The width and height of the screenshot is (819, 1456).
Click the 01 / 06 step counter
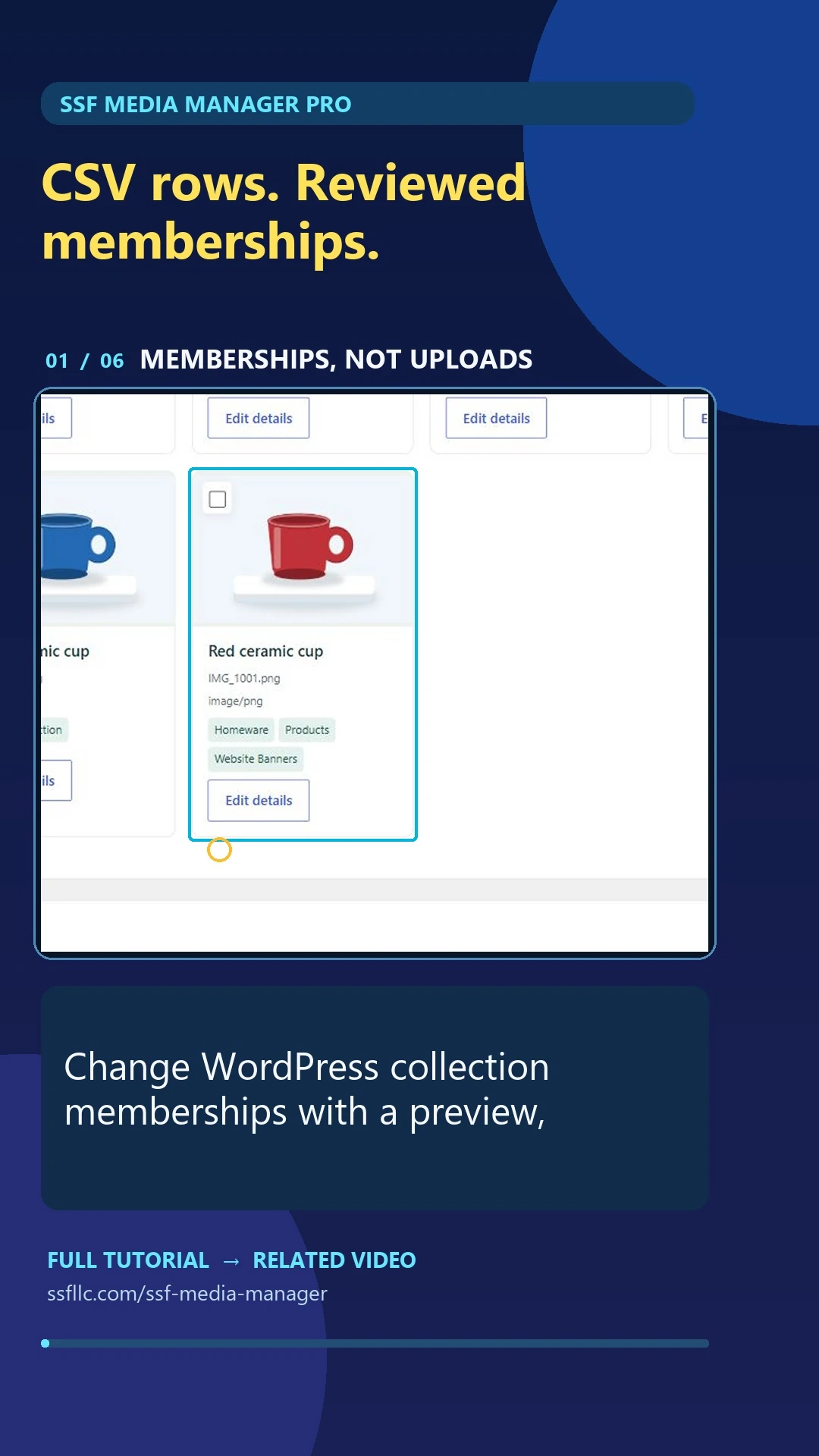point(84,360)
